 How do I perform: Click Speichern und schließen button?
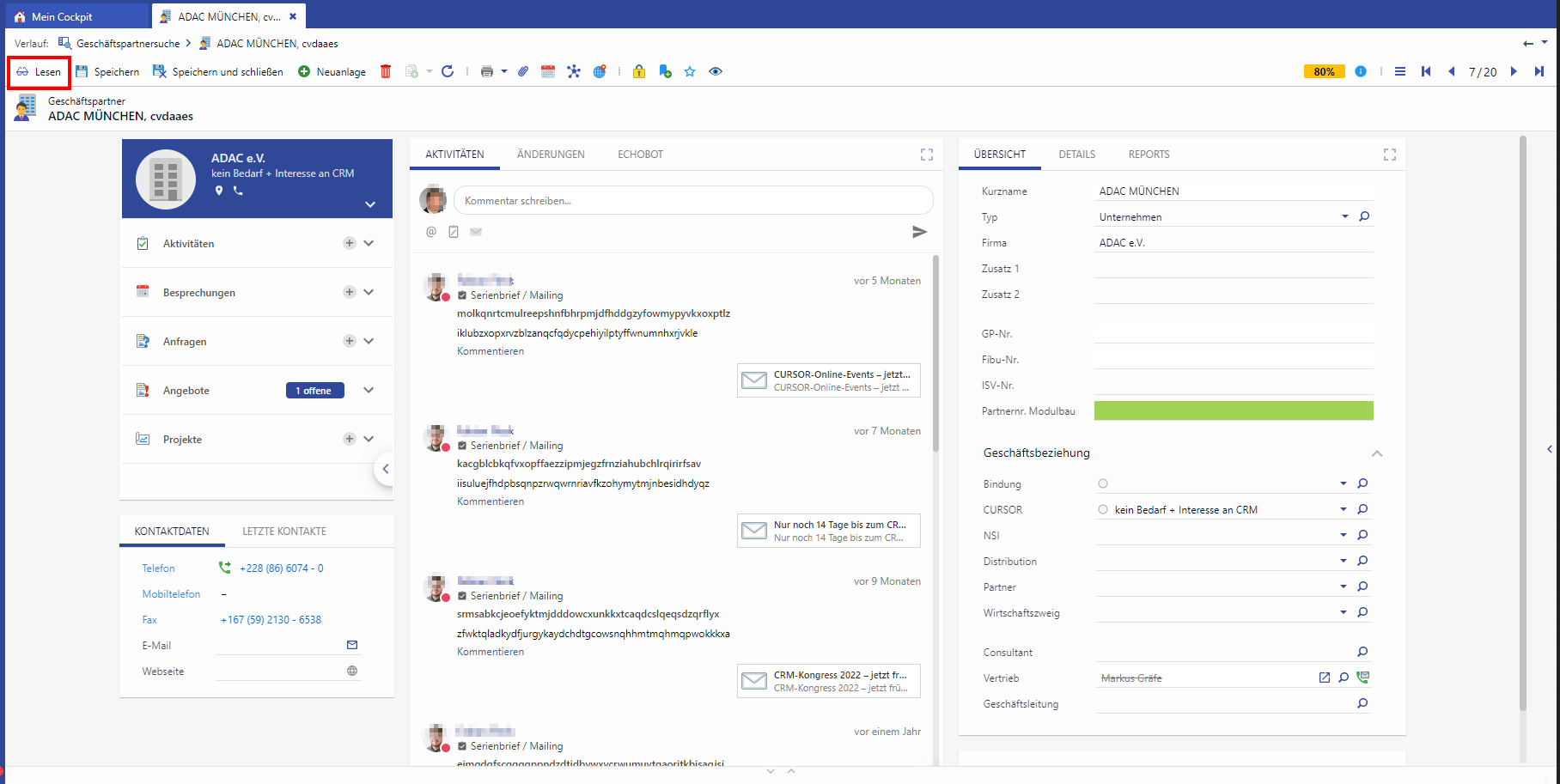218,71
